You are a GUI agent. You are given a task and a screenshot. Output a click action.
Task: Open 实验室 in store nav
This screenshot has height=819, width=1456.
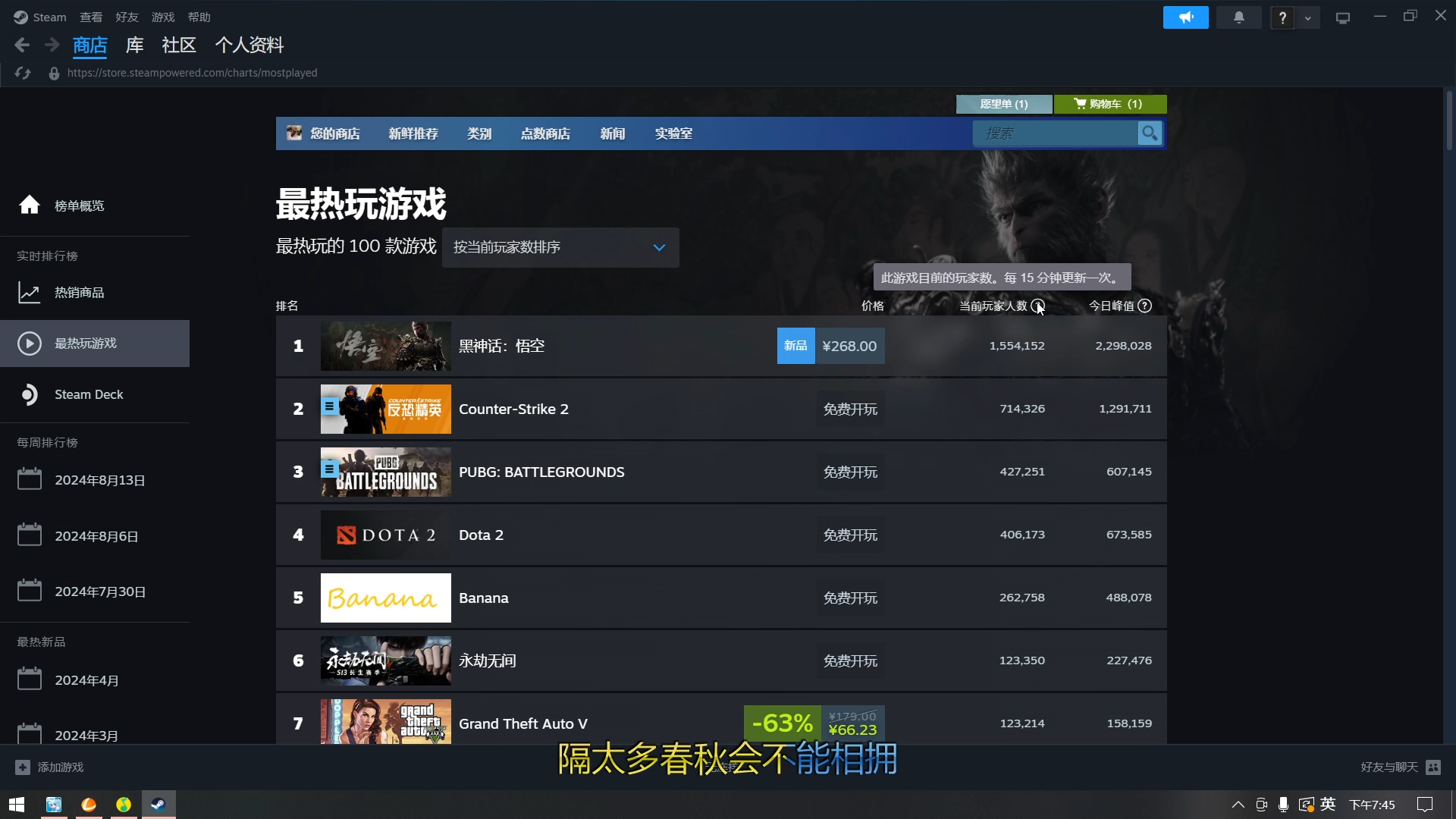(x=674, y=133)
